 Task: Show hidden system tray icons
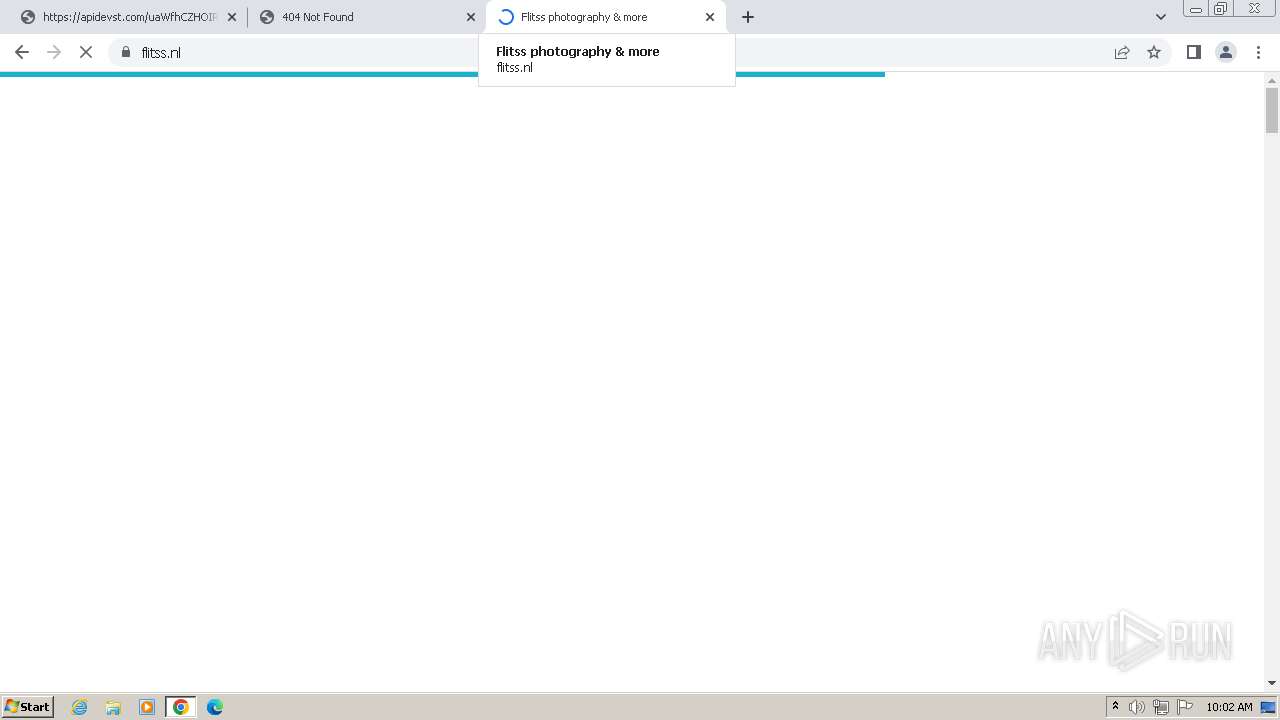[x=1115, y=707]
